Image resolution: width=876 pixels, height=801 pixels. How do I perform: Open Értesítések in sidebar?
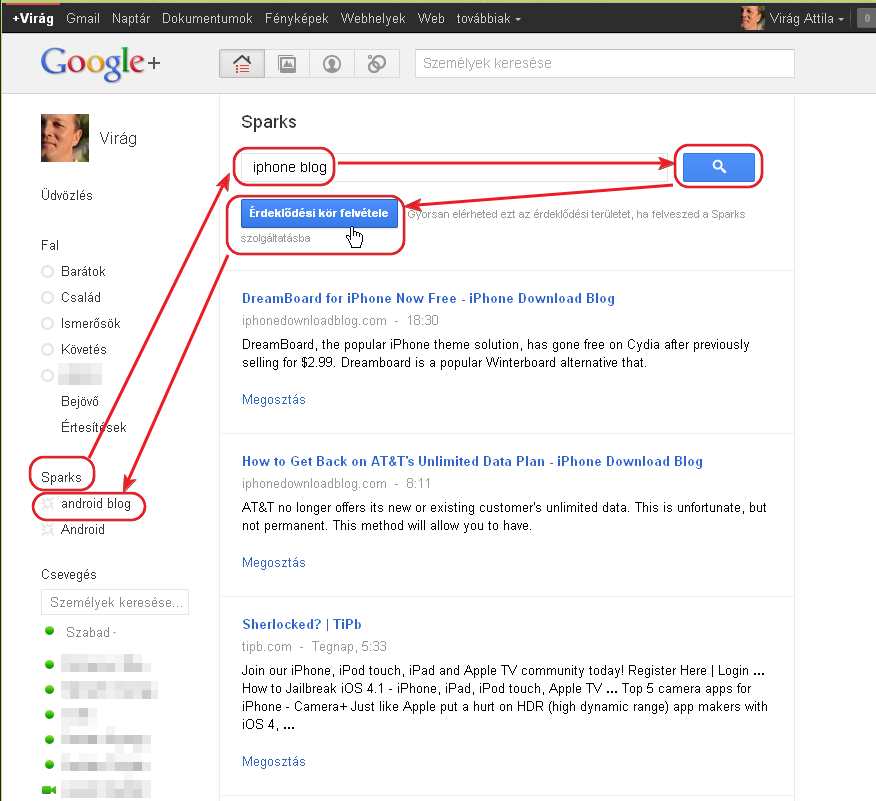pyautogui.click(x=94, y=427)
